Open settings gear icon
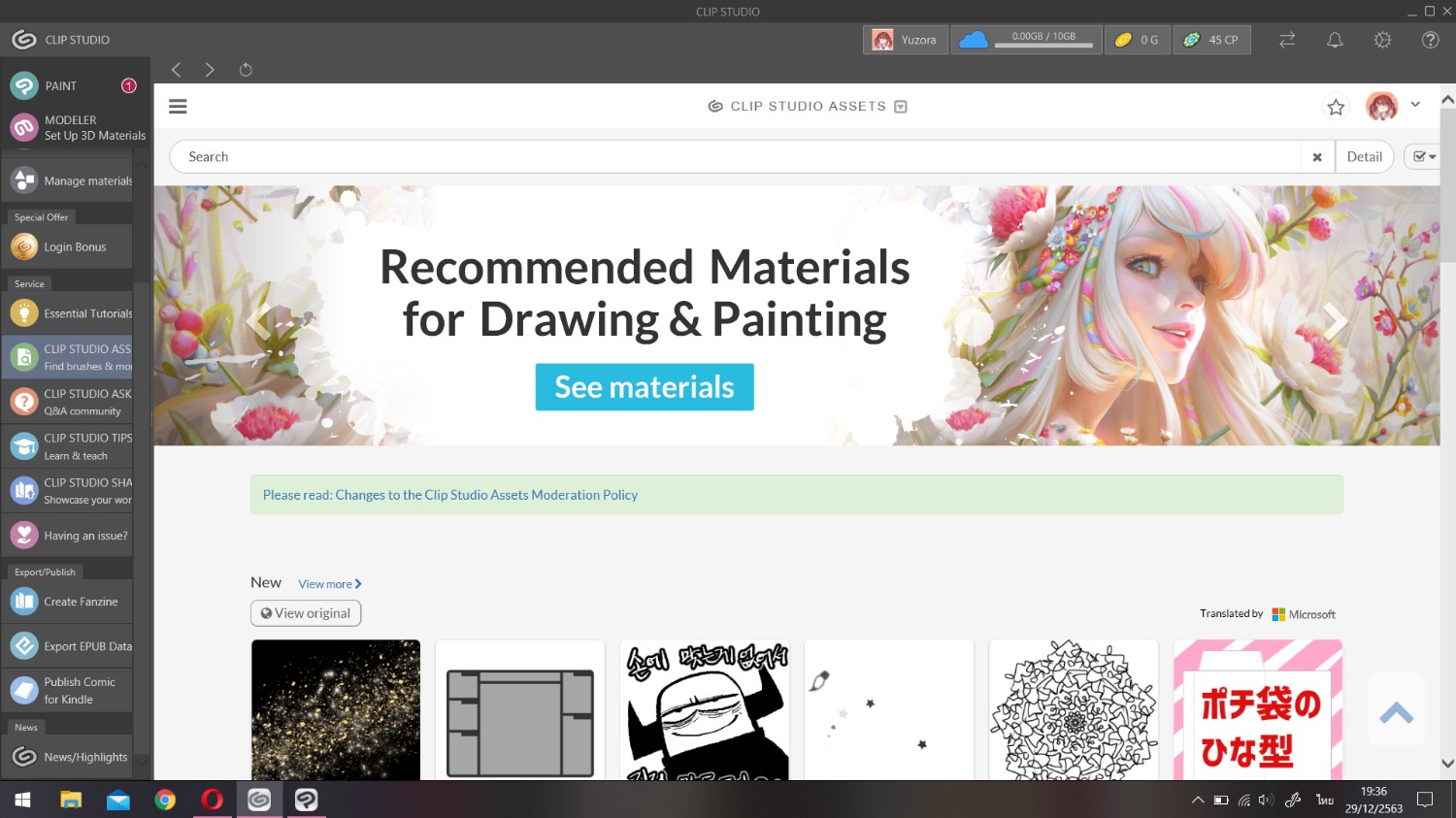This screenshot has height=818, width=1456. point(1382,40)
